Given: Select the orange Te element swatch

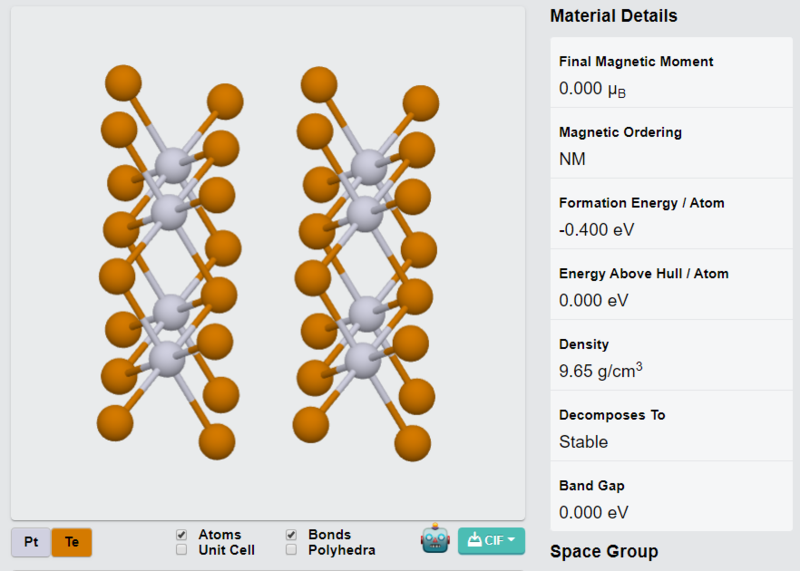Looking at the screenshot, I should click(x=71, y=541).
